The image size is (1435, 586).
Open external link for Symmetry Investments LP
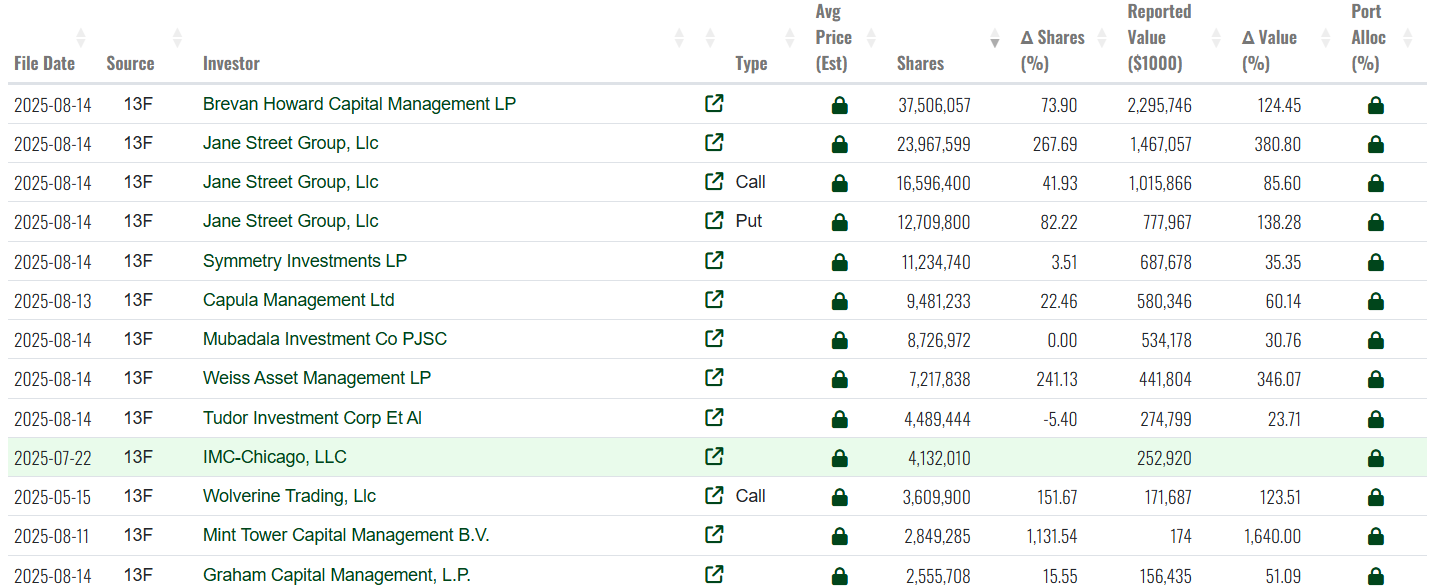714,260
